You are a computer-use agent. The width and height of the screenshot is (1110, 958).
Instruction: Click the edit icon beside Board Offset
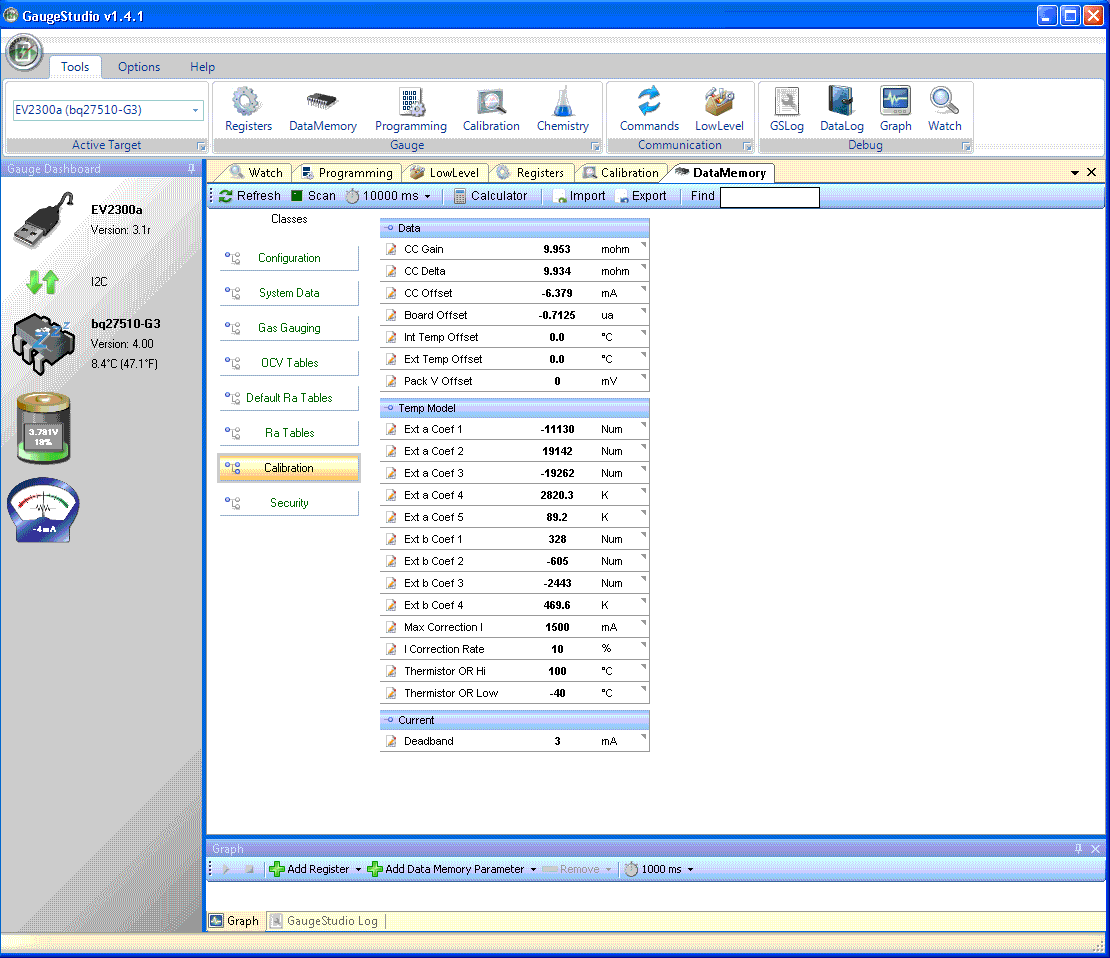(391, 315)
